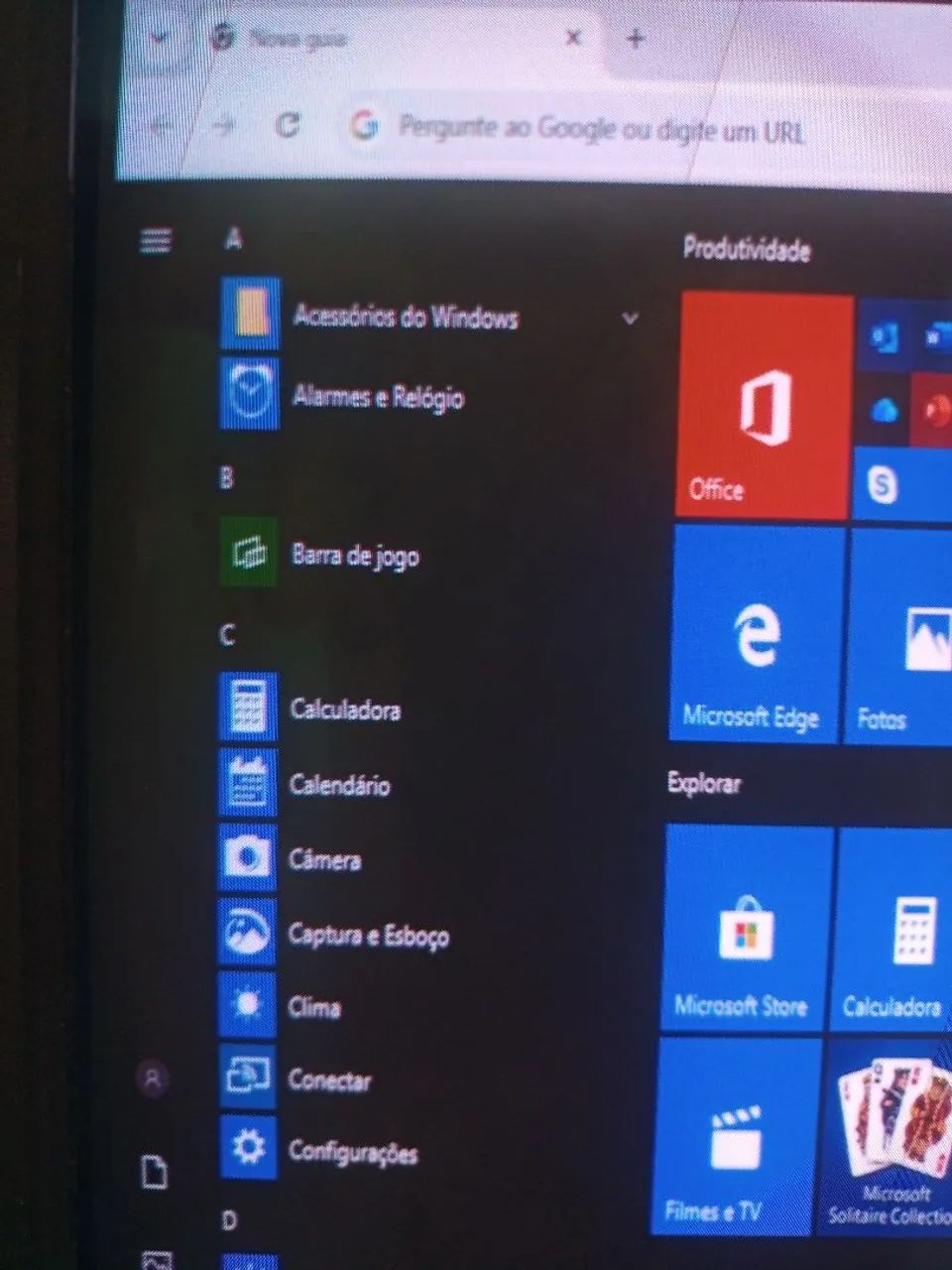Open the Fotos tile
Screen dimensions: 952x1270
coord(900,637)
